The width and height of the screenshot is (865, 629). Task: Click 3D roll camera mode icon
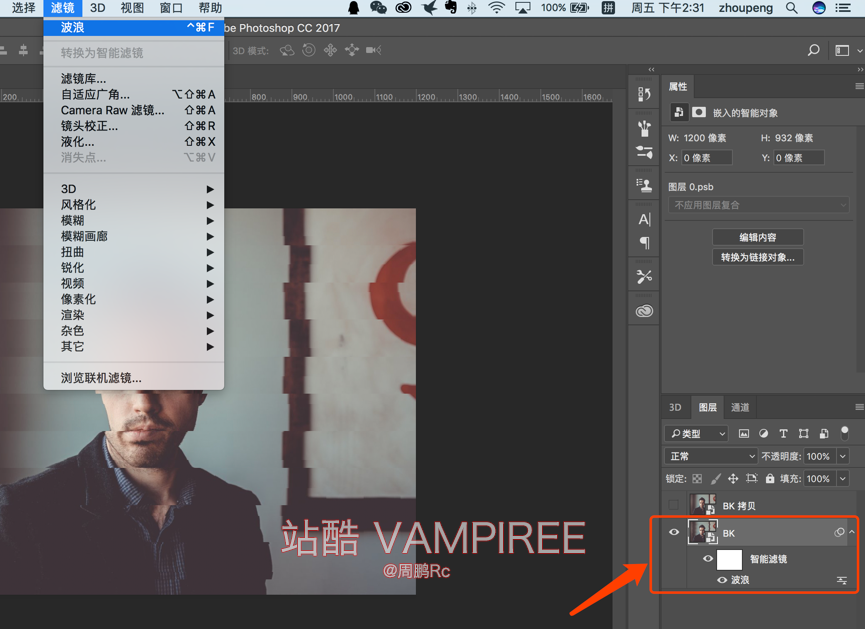click(309, 50)
